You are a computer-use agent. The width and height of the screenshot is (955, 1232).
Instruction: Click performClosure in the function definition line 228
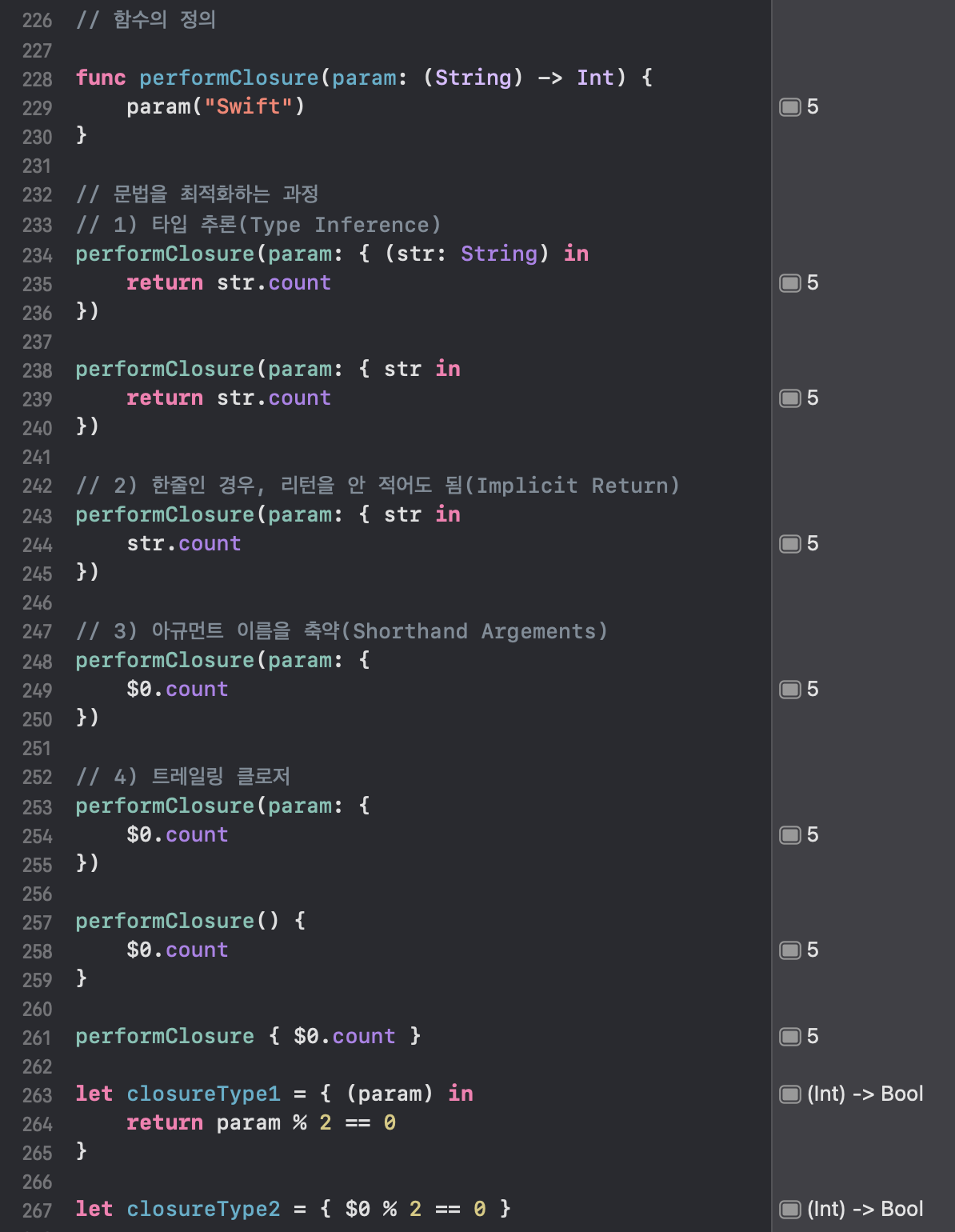pos(229,78)
